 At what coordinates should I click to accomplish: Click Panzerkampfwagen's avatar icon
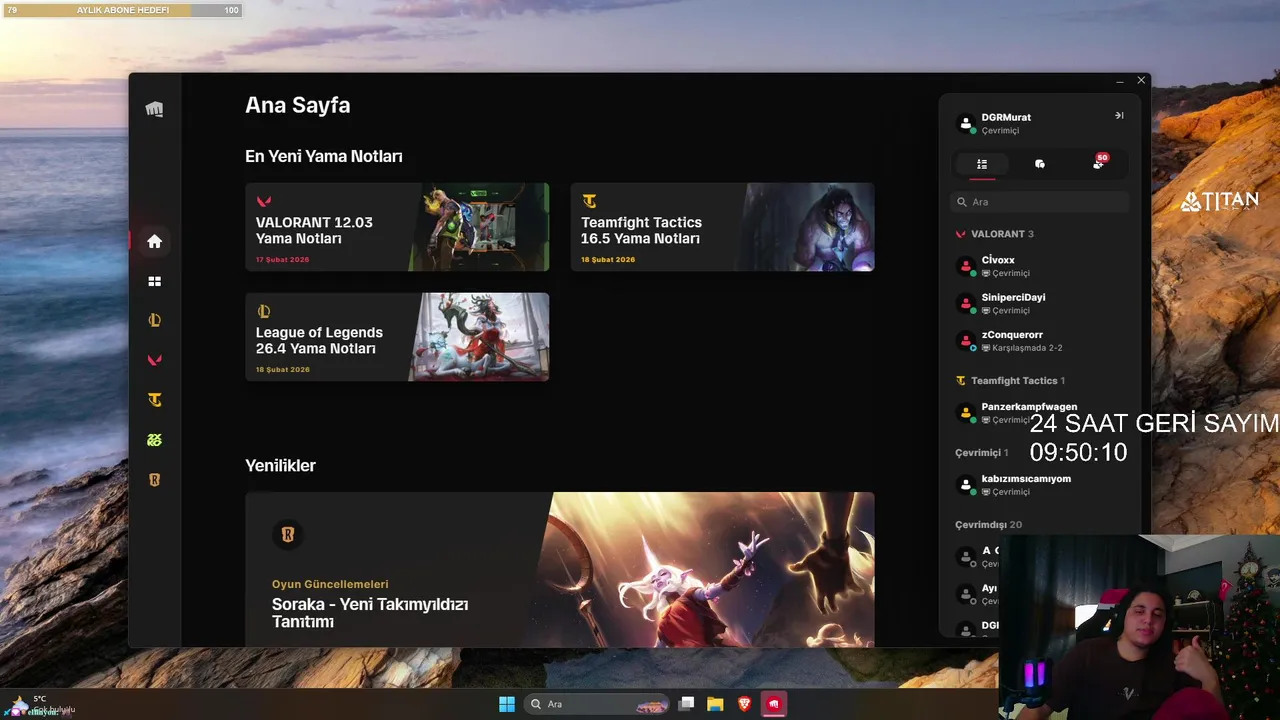(966, 413)
